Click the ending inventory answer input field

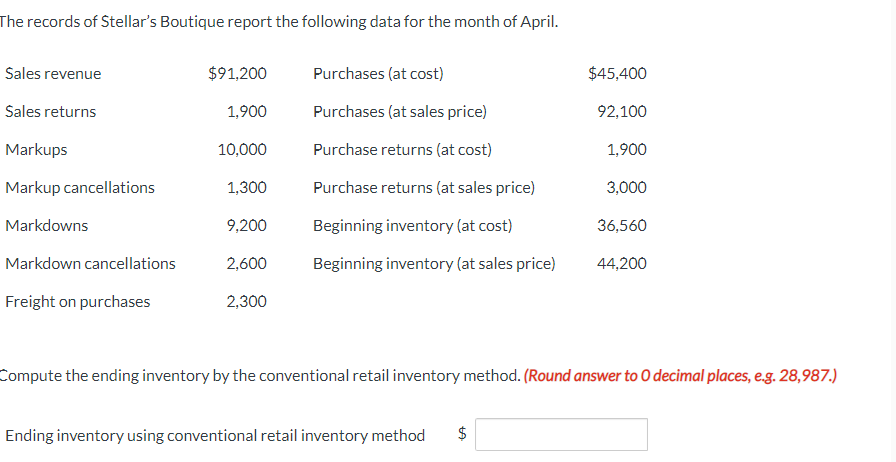(561, 435)
